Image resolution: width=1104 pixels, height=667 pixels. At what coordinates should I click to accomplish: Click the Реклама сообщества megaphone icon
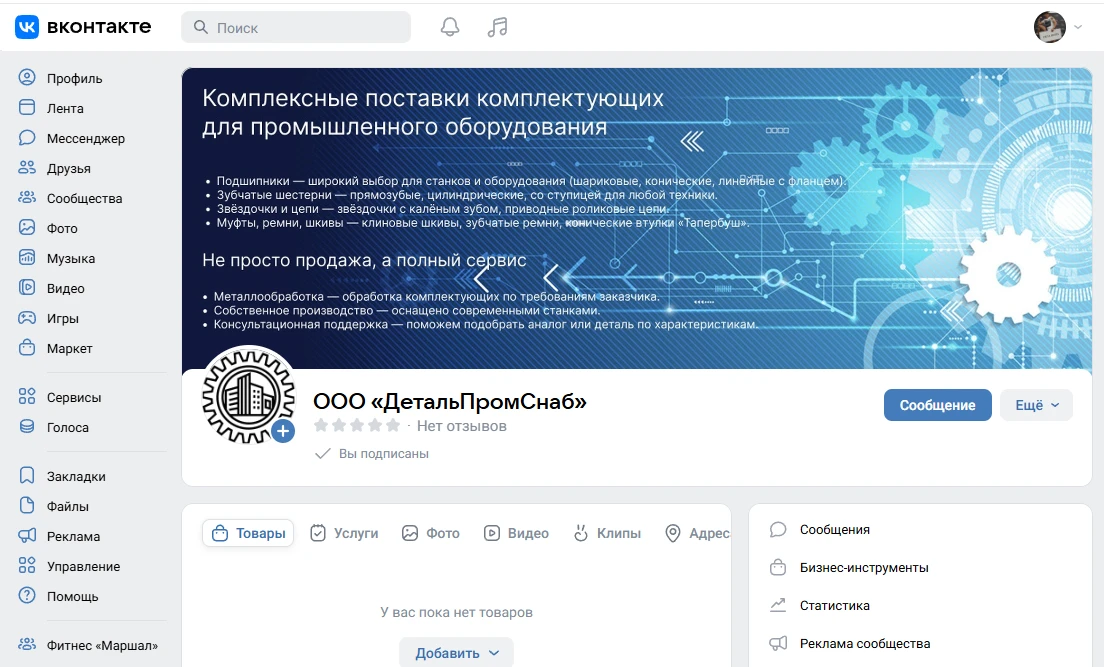click(x=777, y=643)
